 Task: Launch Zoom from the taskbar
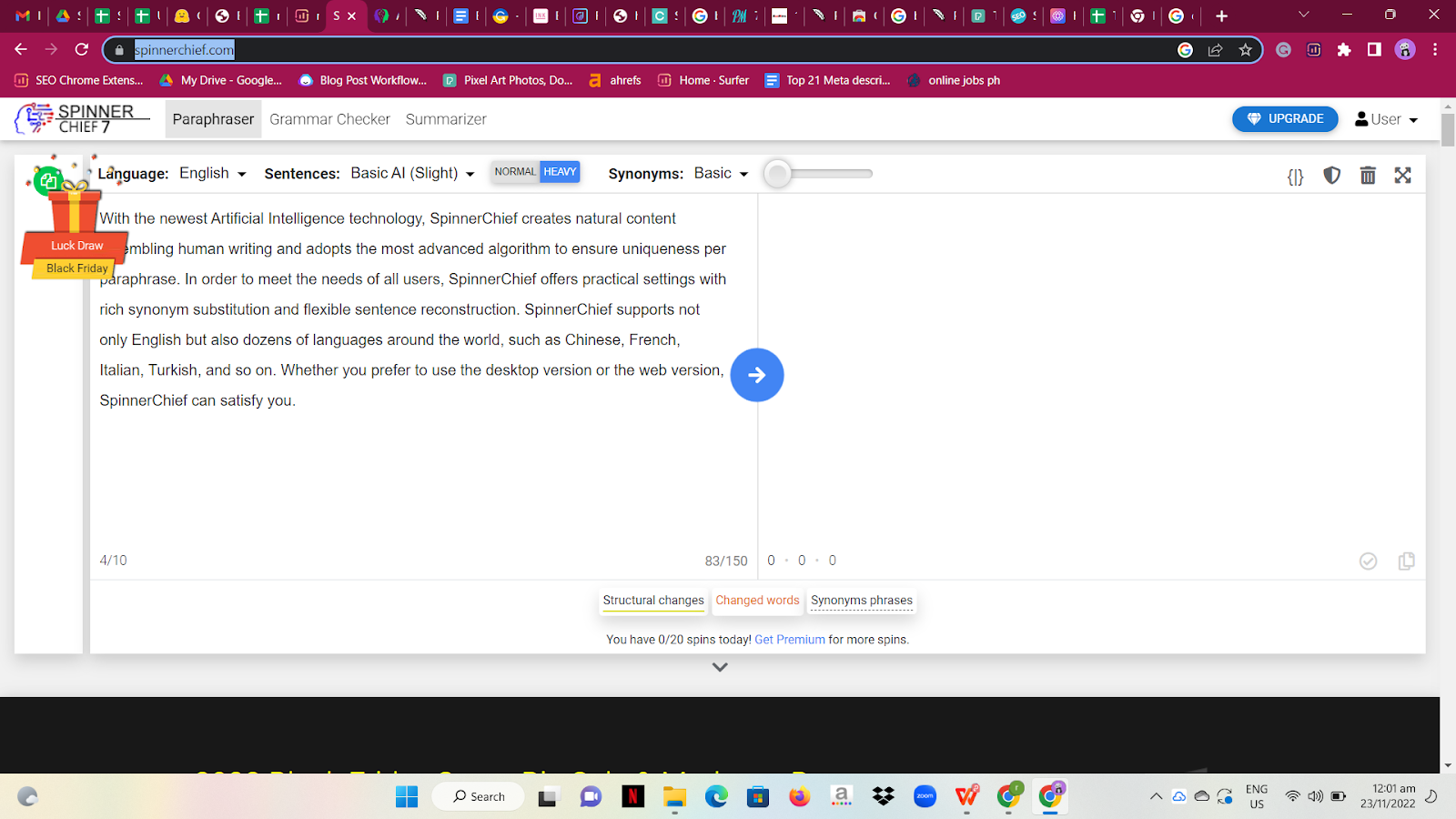(x=925, y=797)
